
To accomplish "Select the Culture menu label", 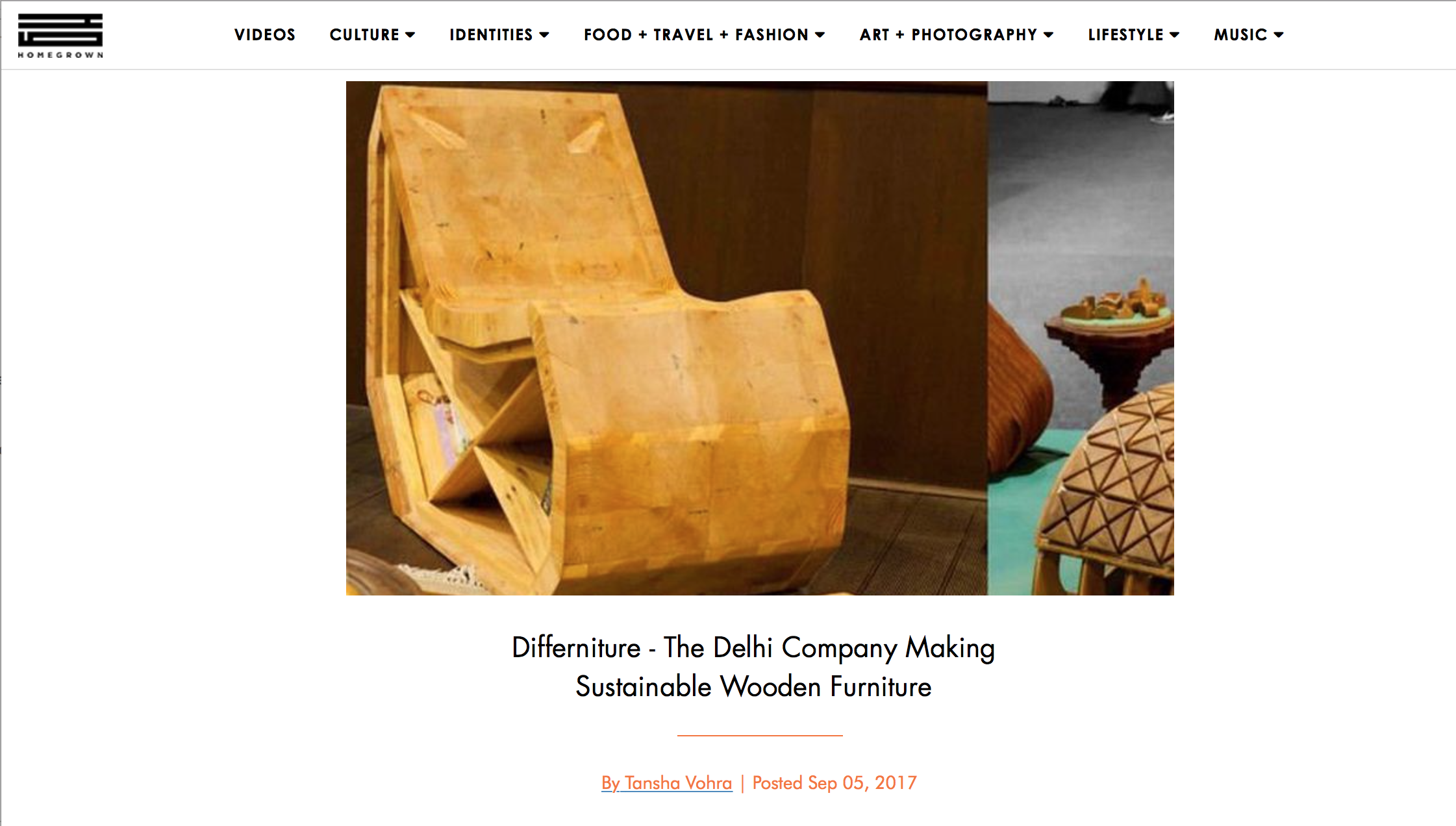I will coord(364,34).
